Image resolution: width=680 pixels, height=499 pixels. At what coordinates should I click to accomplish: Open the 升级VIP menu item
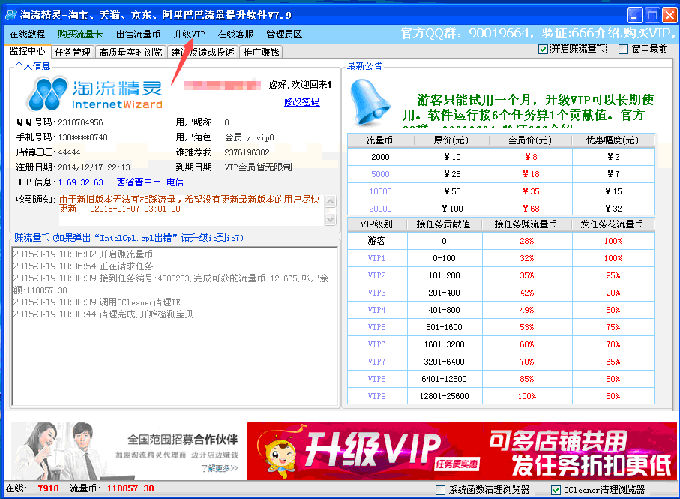coord(189,34)
